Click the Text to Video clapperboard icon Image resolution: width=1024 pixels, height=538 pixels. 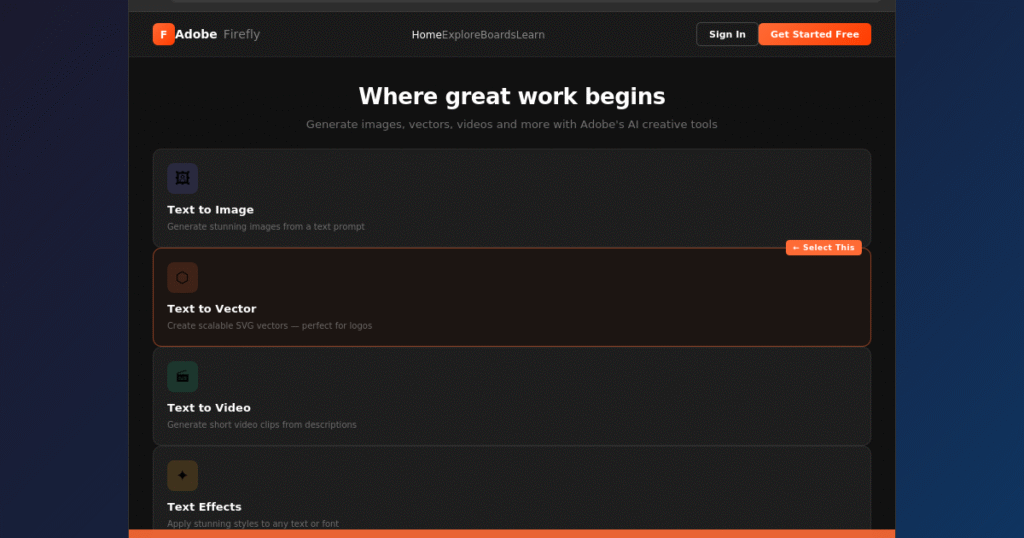[x=182, y=377]
